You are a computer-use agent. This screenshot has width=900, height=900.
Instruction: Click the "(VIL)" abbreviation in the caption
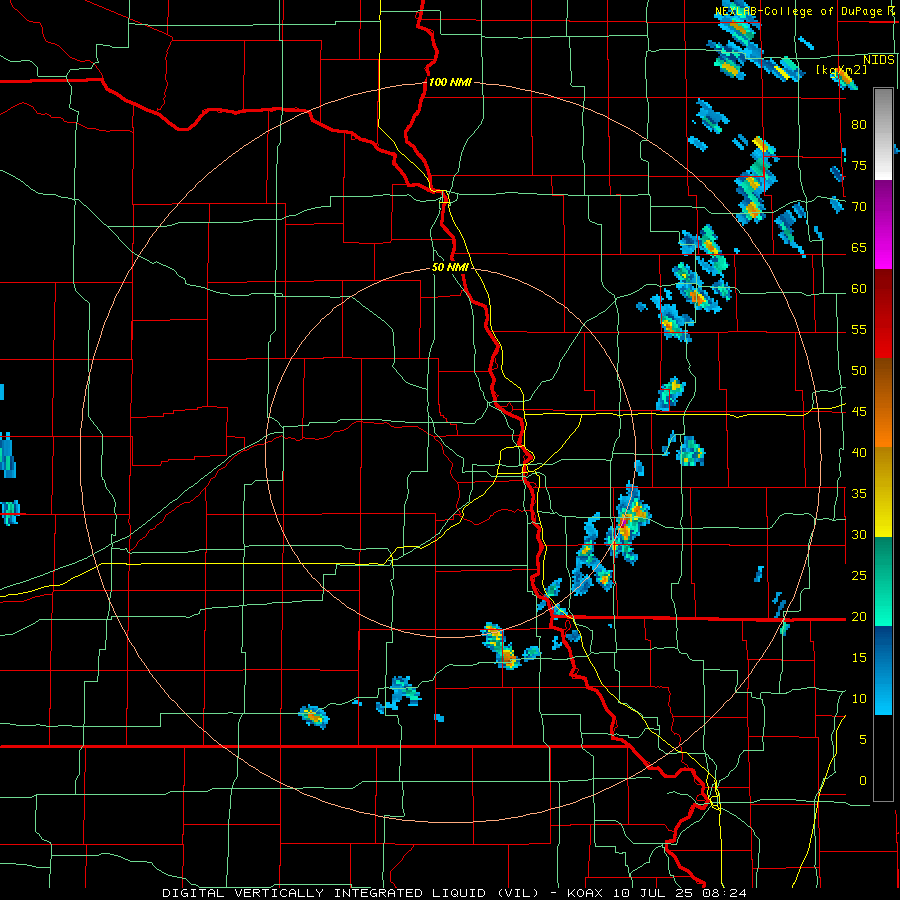[x=518, y=893]
